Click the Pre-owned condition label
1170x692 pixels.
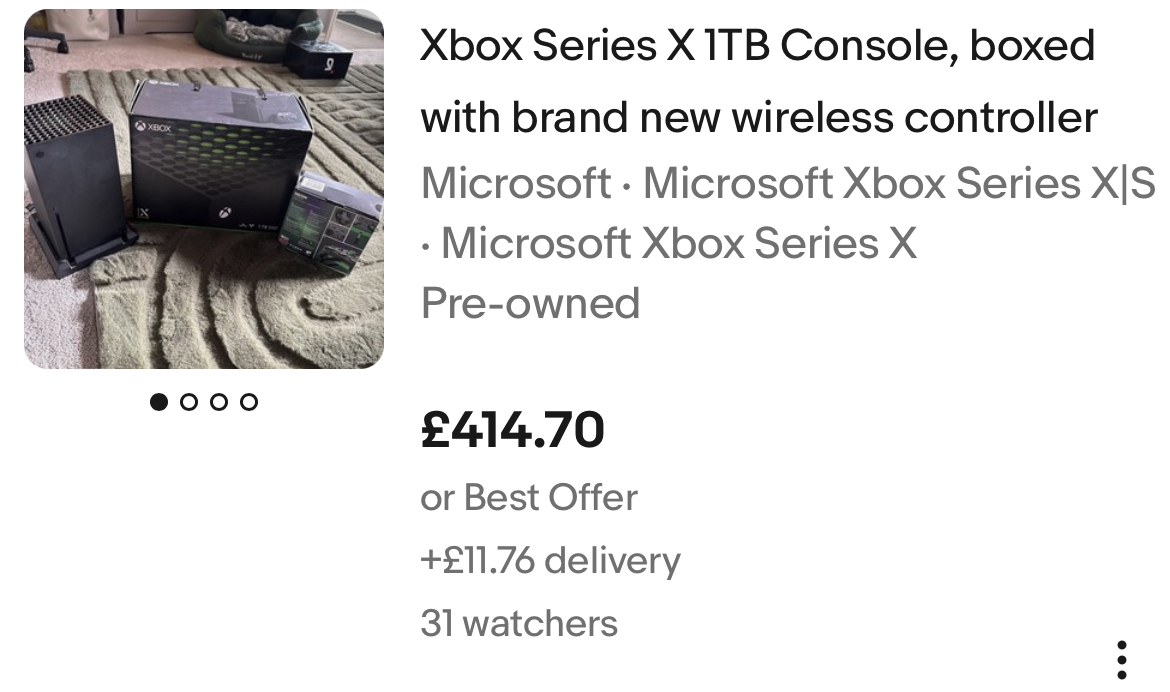click(x=531, y=303)
